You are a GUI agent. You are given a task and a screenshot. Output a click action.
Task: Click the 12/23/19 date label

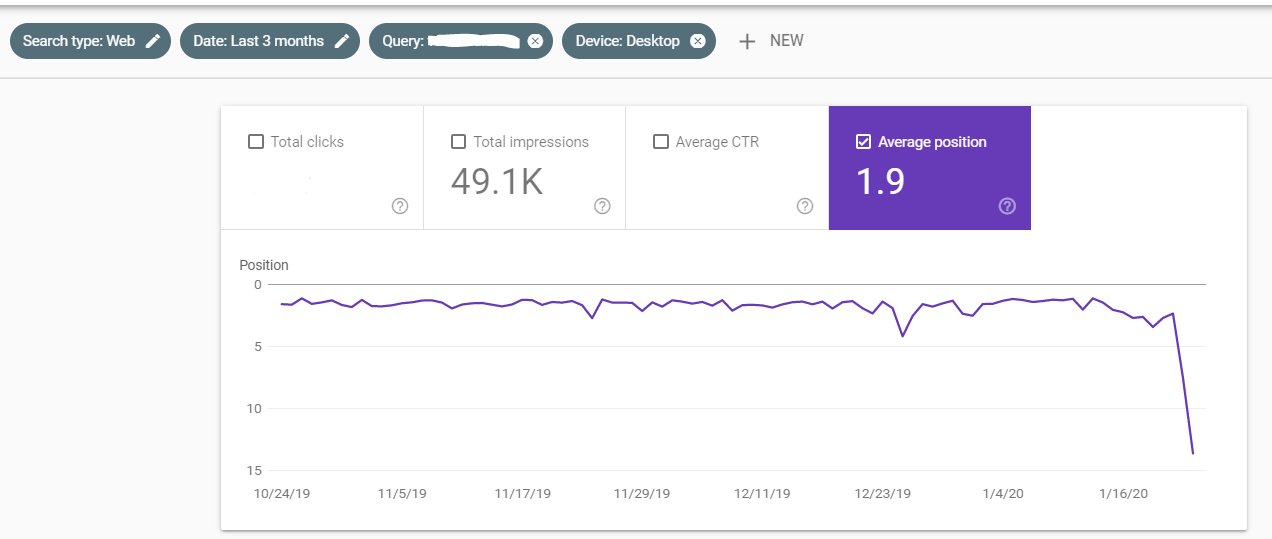pos(883,493)
